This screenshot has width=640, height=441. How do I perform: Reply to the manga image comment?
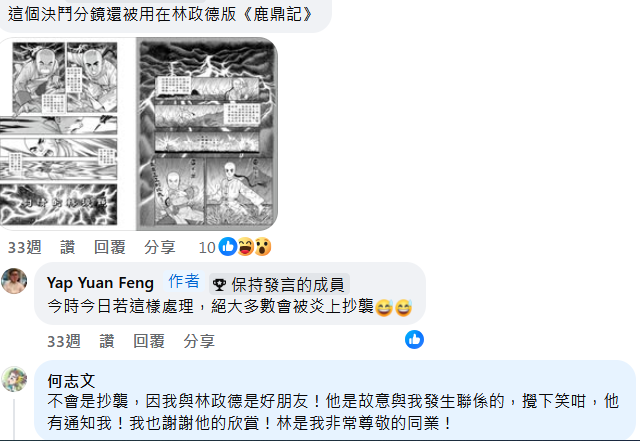click(110, 247)
